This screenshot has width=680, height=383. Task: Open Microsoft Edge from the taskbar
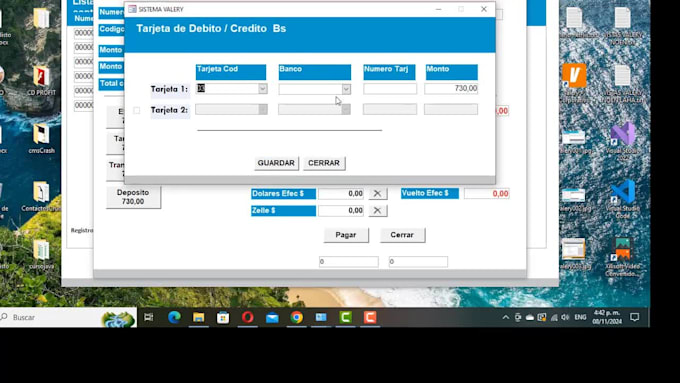[174, 317]
